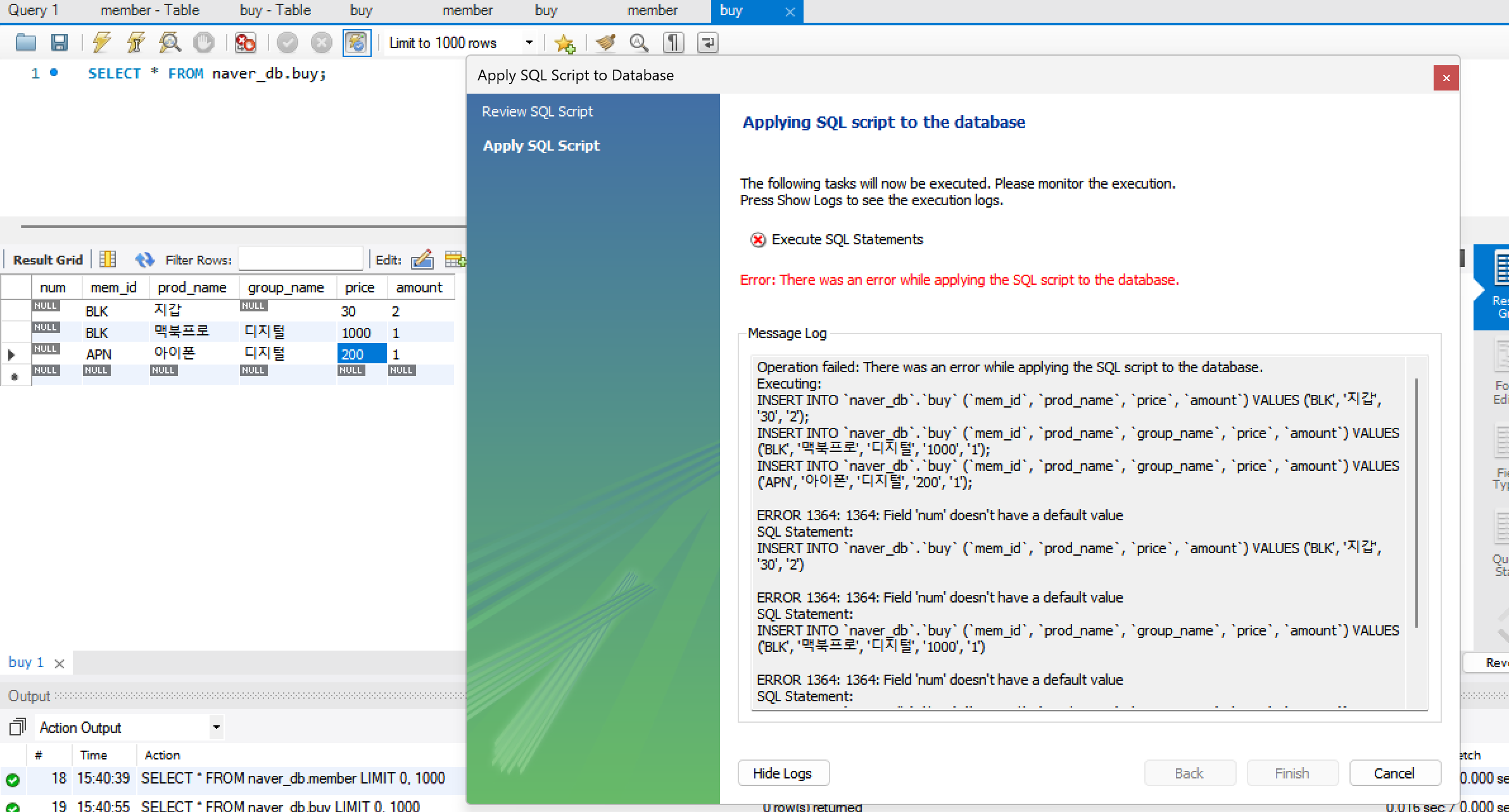Save the script with floppy disk icon
The image size is (1509, 812).
pos(60,42)
